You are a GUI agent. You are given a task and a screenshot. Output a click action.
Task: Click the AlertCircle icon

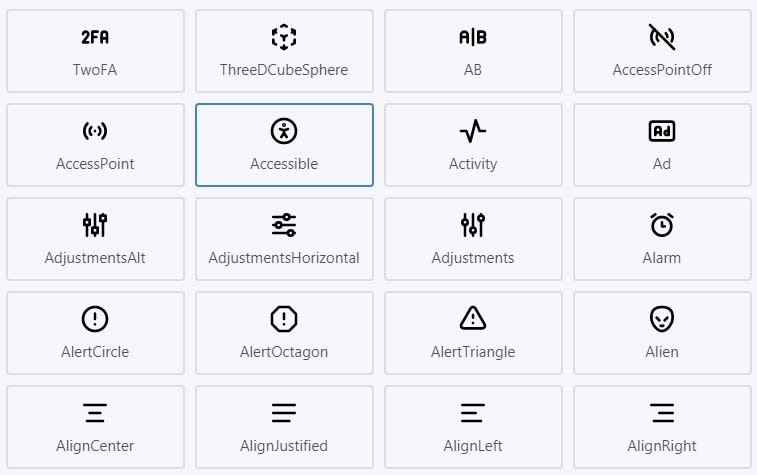click(x=95, y=319)
